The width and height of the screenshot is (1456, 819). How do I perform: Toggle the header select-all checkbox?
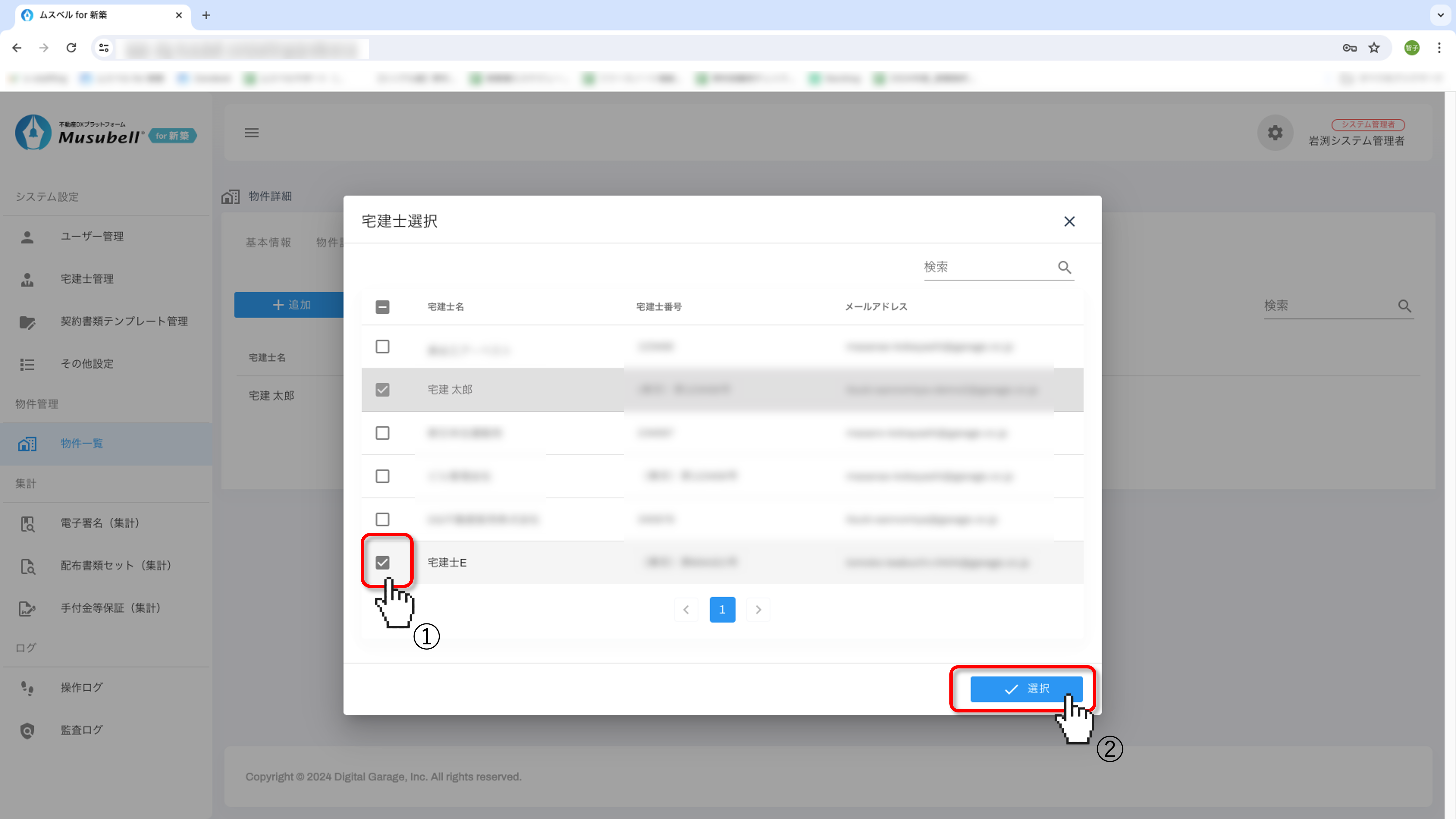coord(383,307)
